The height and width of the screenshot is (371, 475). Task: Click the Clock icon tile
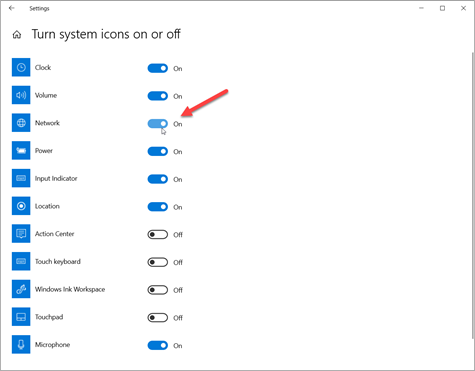21,67
